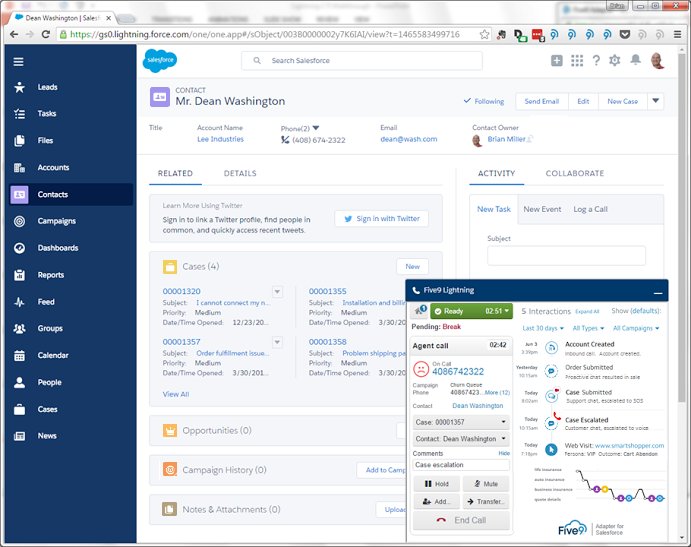Open Campaigns in the sidebar
The height and width of the screenshot is (547, 691).
pos(56,221)
